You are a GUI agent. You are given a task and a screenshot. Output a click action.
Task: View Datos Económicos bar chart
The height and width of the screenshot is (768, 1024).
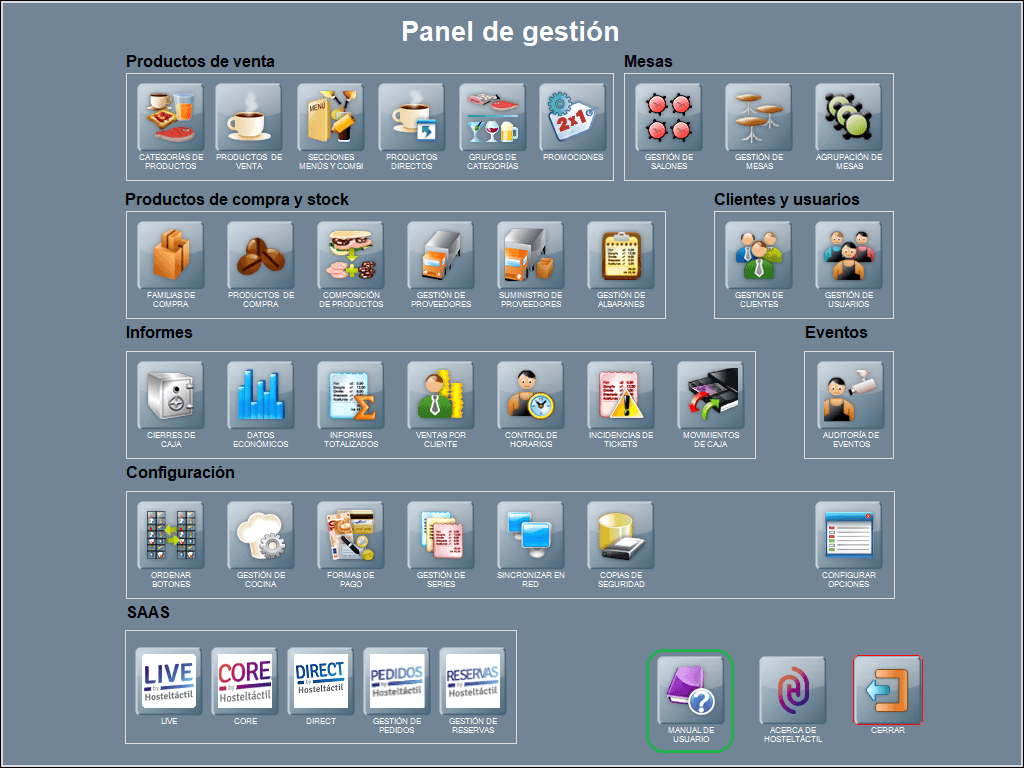tap(260, 395)
